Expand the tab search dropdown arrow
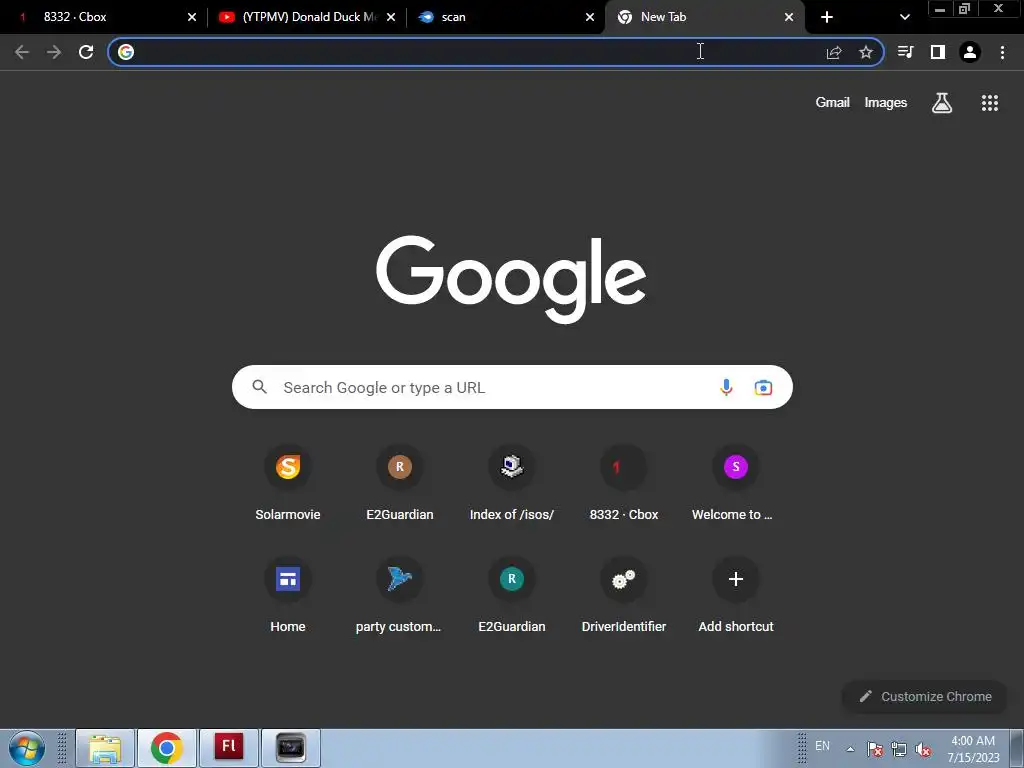The width and height of the screenshot is (1024, 768). pyautogui.click(x=904, y=17)
